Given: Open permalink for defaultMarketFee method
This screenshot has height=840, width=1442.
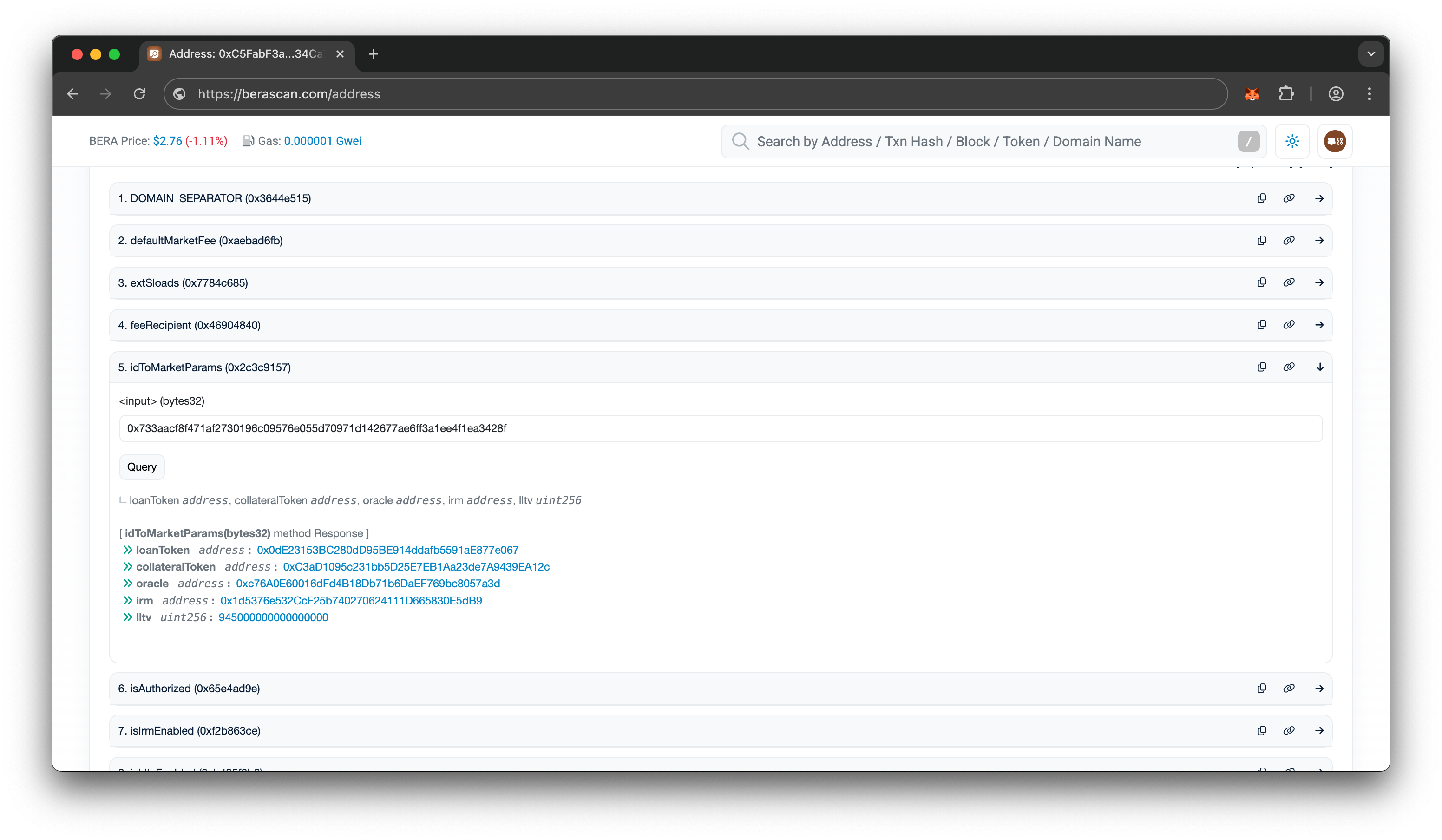Looking at the screenshot, I should click(1289, 240).
